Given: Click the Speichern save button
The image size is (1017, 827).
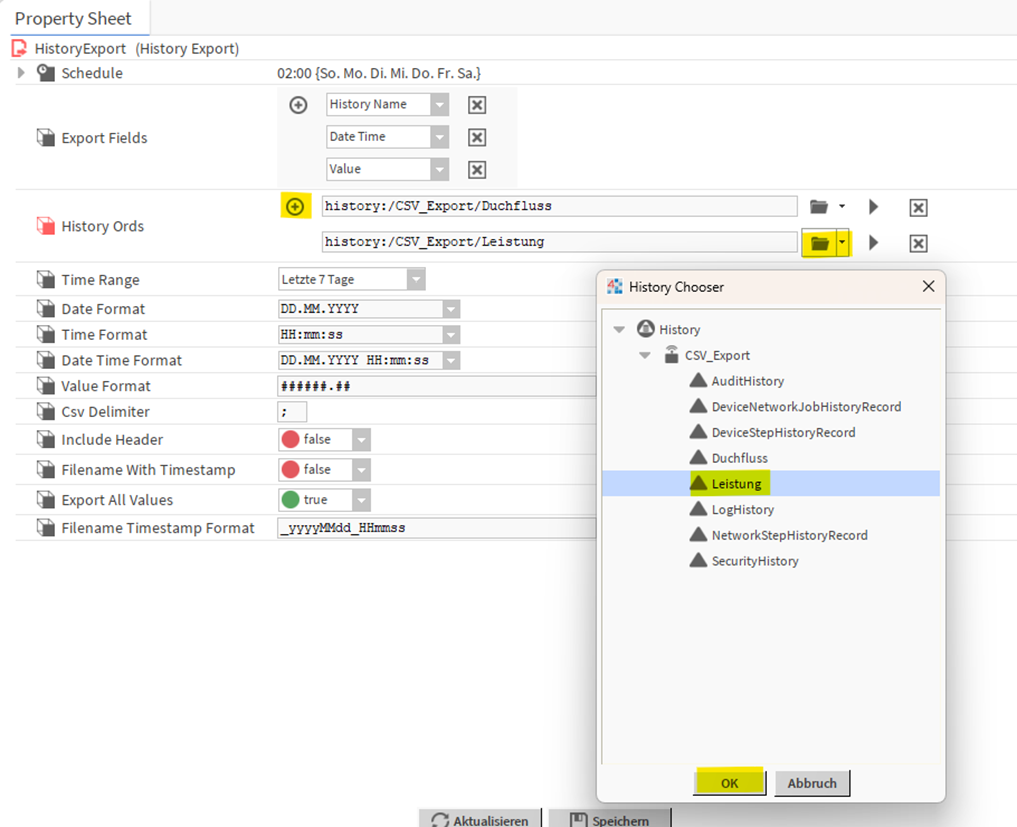Looking at the screenshot, I should [610, 819].
